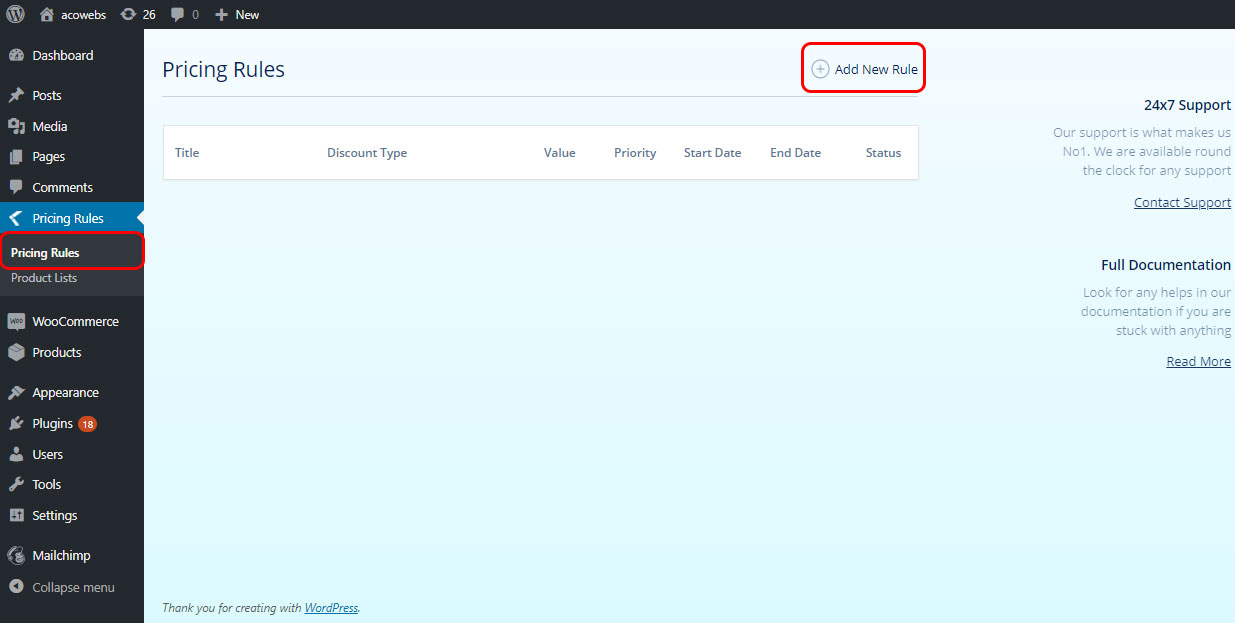Click the Products box icon
1235x623 pixels.
click(x=16, y=352)
